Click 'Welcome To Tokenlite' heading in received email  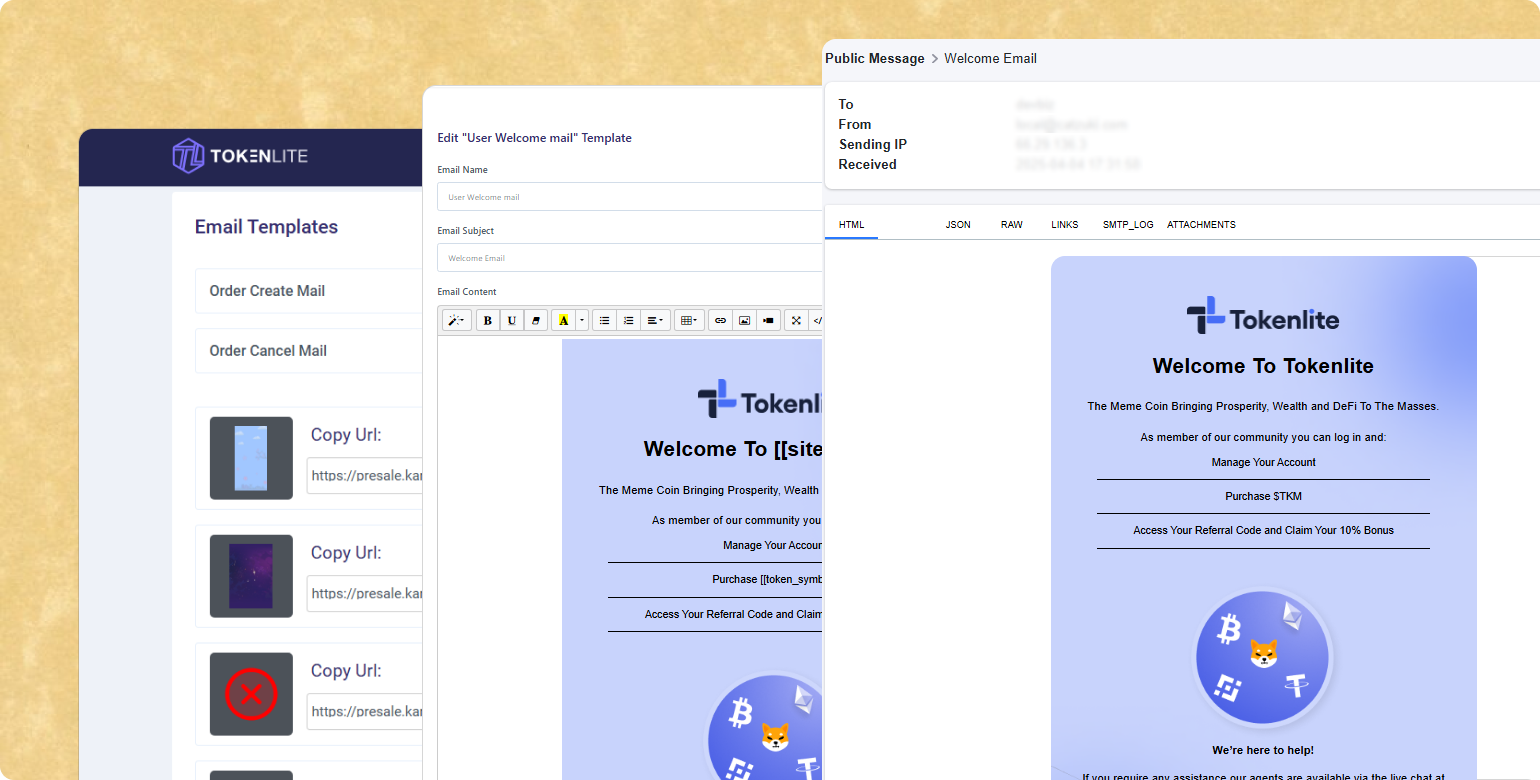(x=1263, y=366)
